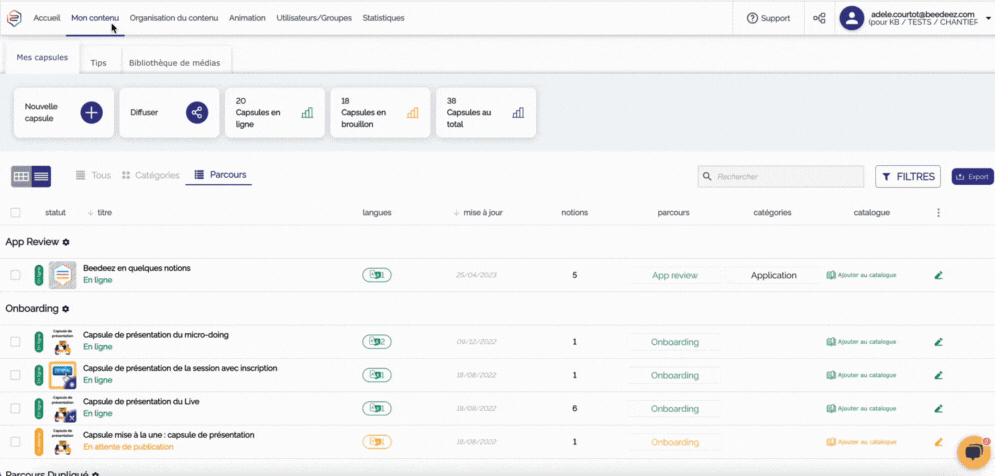The image size is (995, 476).
Task: Switch to grid view layout icon
Action: (x=21, y=177)
